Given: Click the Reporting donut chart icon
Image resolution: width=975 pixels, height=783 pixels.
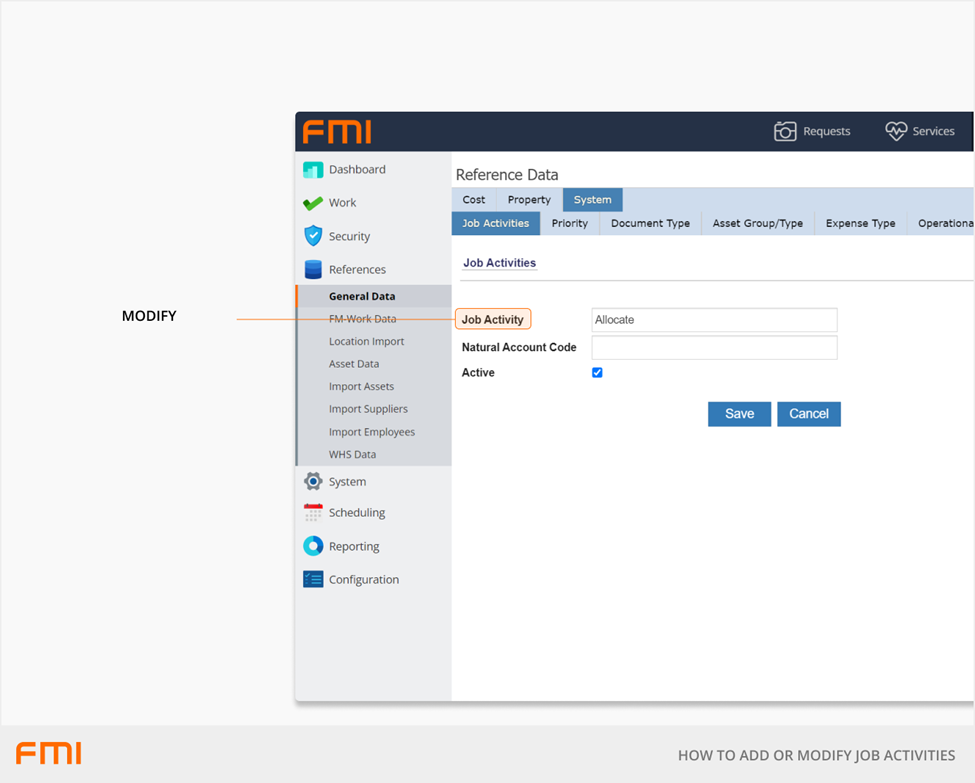Looking at the screenshot, I should [x=313, y=546].
